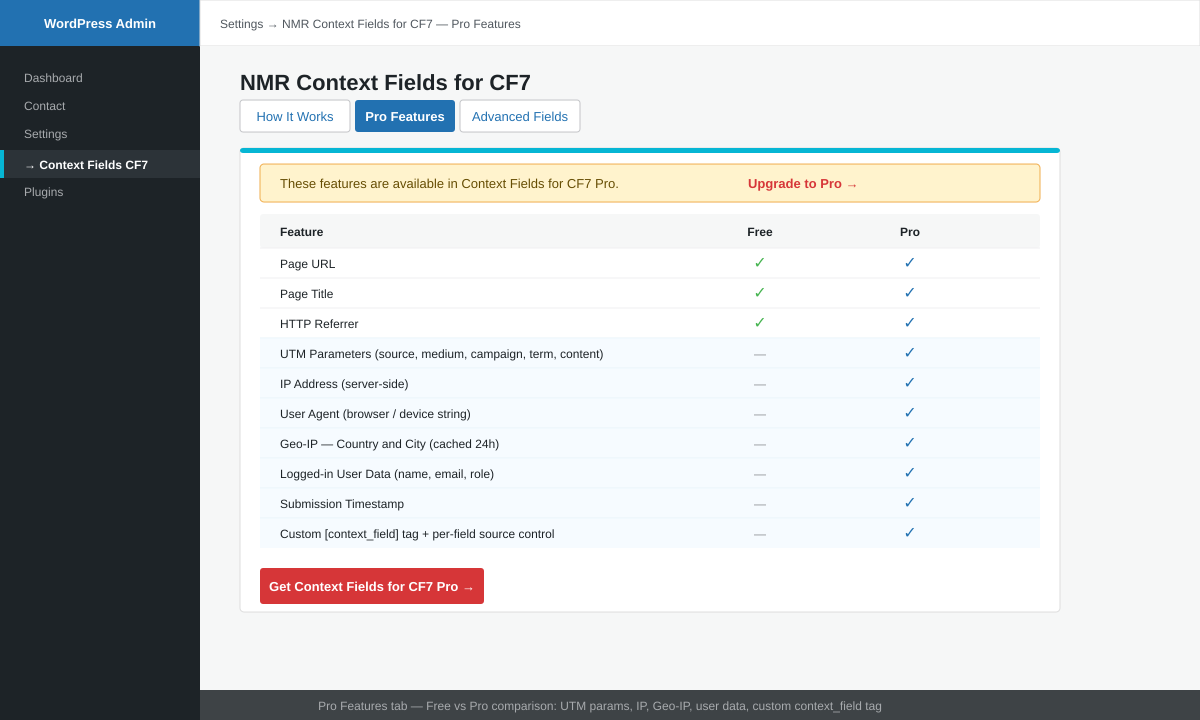Viewport: 1200px width, 720px height.
Task: Click the Submission Timestamp feature name
Action: pos(342,504)
